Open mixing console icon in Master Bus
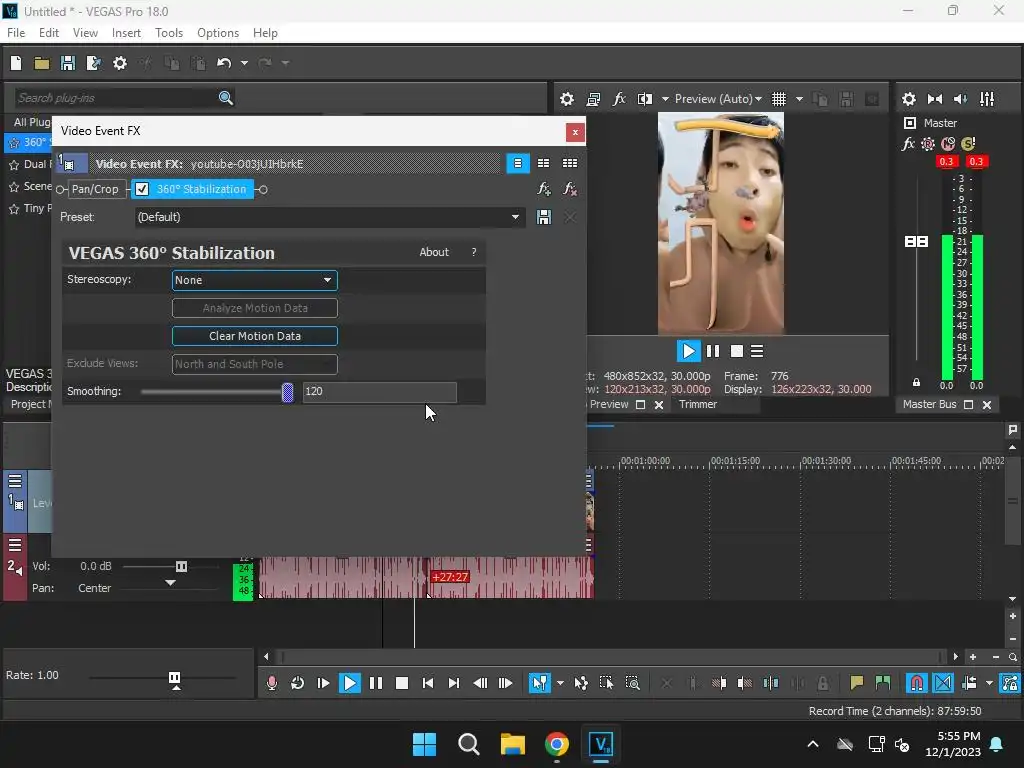This screenshot has height=768, width=1024. [987, 99]
